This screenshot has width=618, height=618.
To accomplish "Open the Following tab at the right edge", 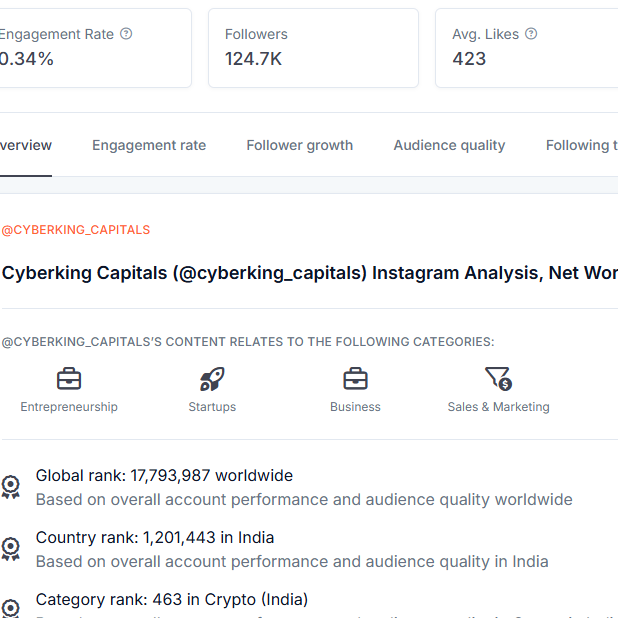I will pos(582,145).
